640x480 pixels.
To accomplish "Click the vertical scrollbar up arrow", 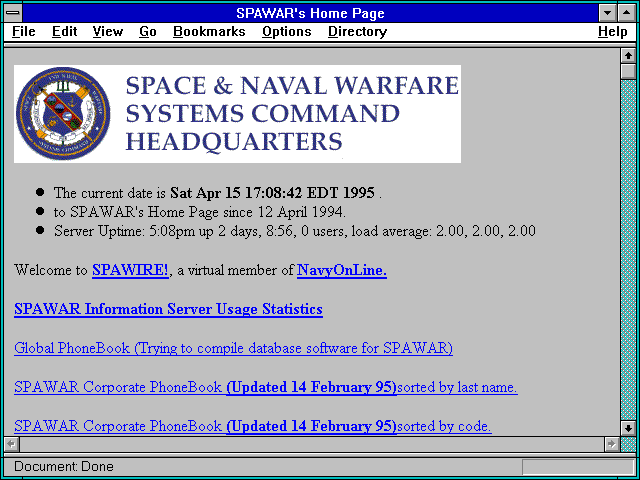I will tap(628, 56).
